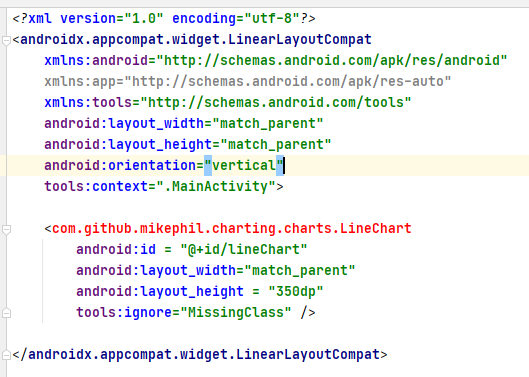Click fold end marker beside tools:ignore line
Screen dimensions: 529x377
6,313
